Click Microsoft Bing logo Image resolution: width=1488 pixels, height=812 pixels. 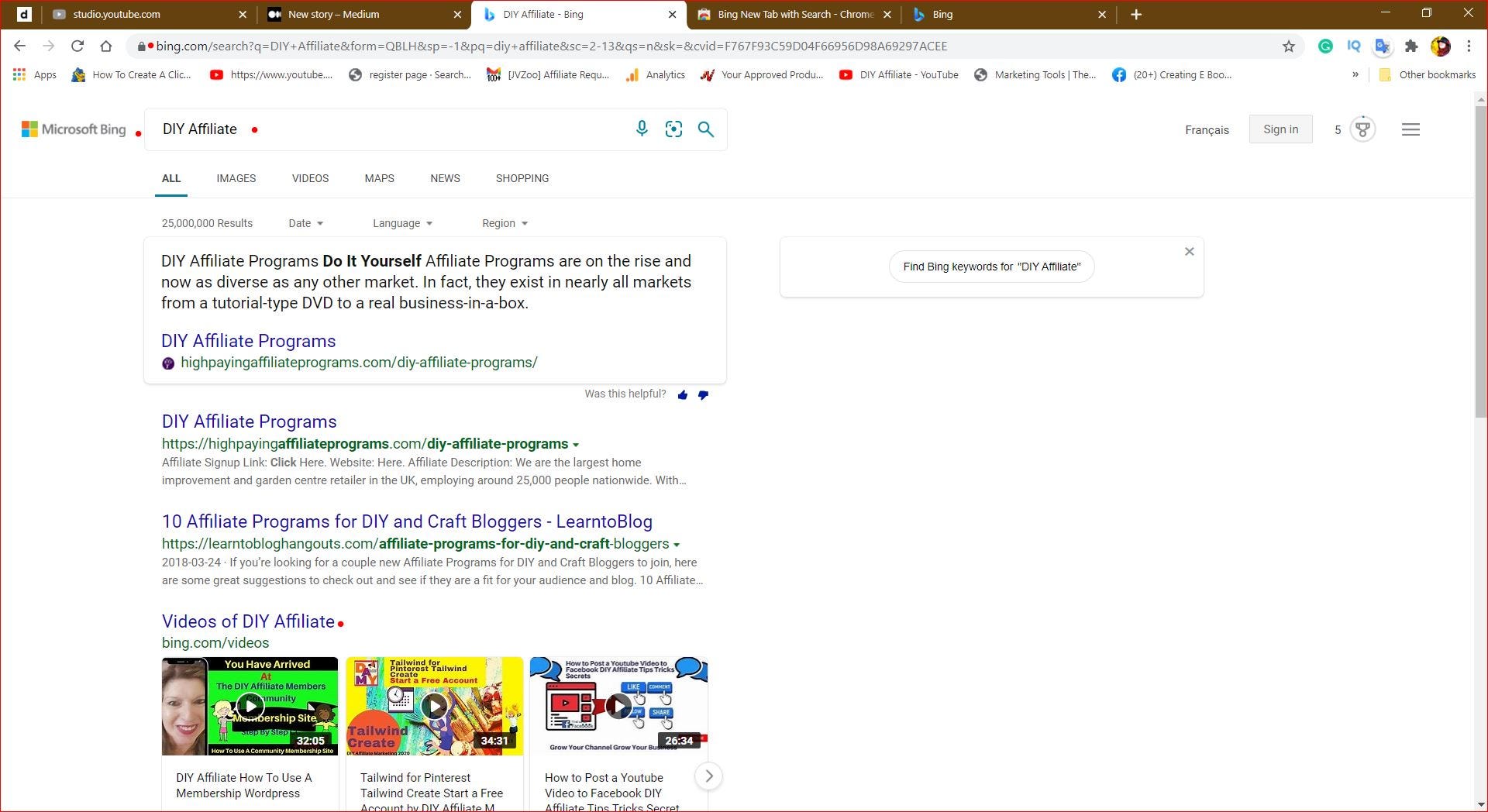click(74, 129)
